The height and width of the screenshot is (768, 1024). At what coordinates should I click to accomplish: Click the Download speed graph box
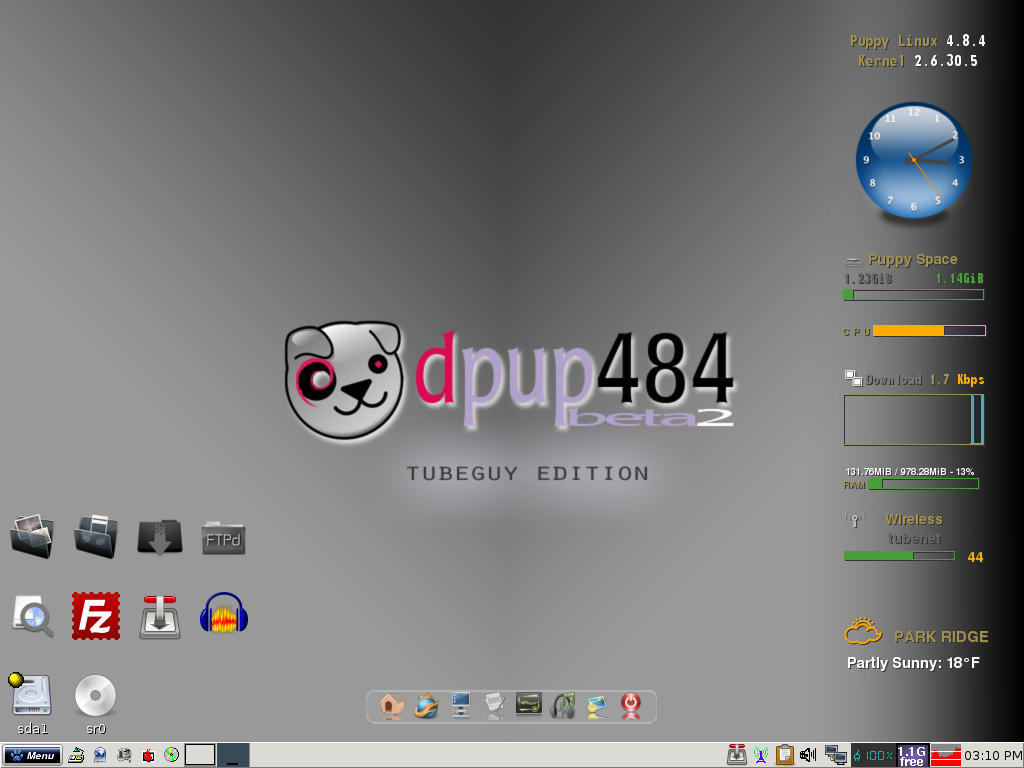tap(914, 420)
